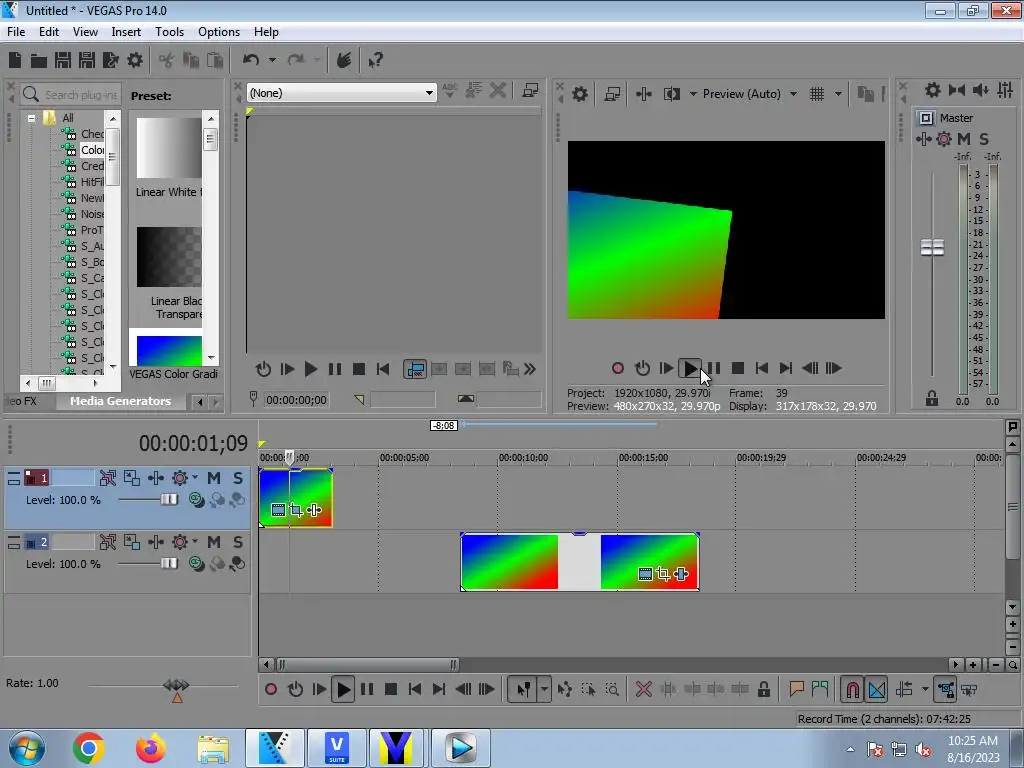Screen dimensions: 1024x768
Task: Toggle Automatic Crossfades button
Action: pyautogui.click(x=877, y=689)
